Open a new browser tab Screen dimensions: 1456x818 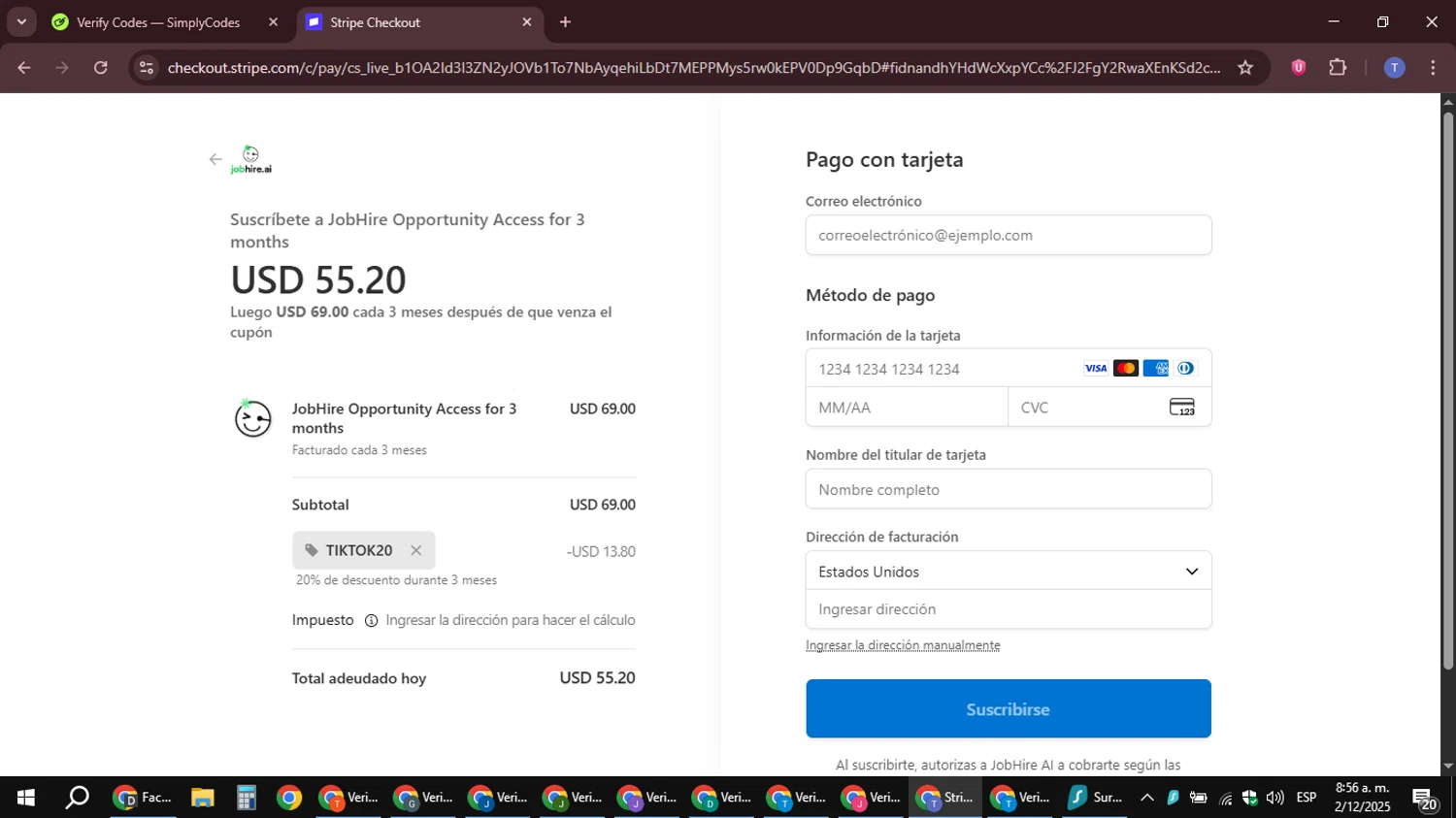(x=565, y=22)
